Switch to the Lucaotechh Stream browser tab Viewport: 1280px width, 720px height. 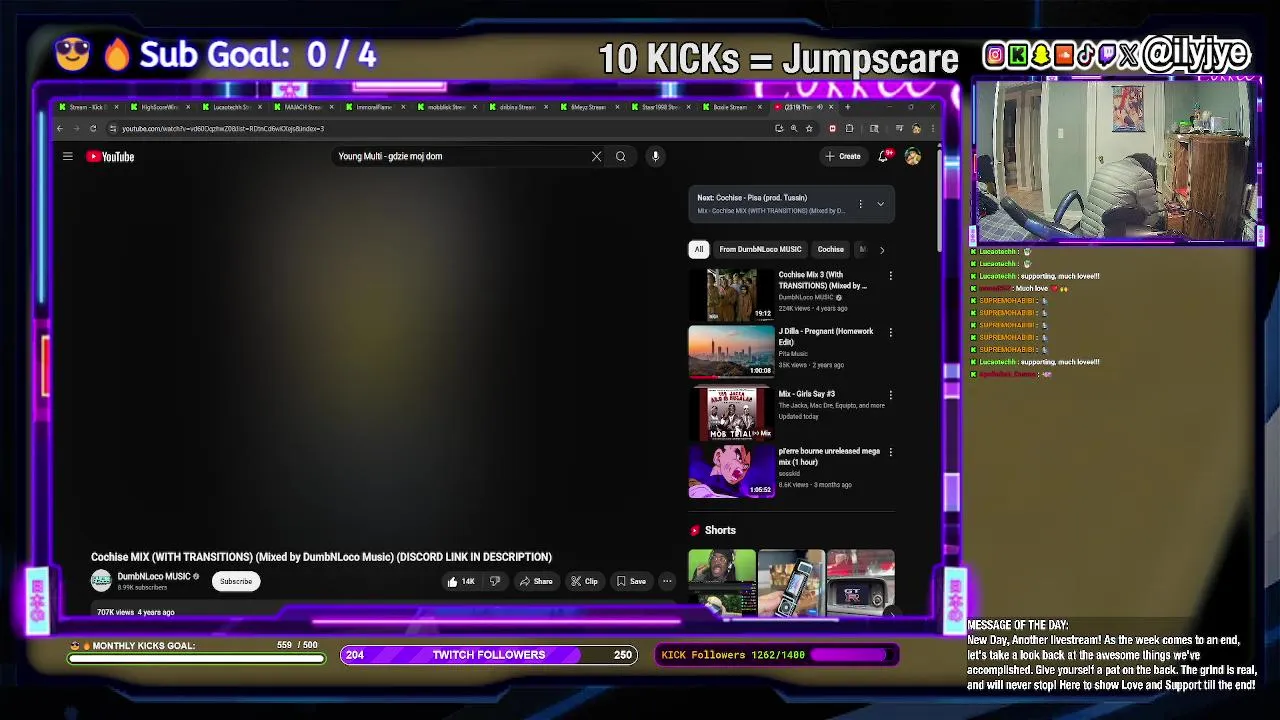pos(231,107)
